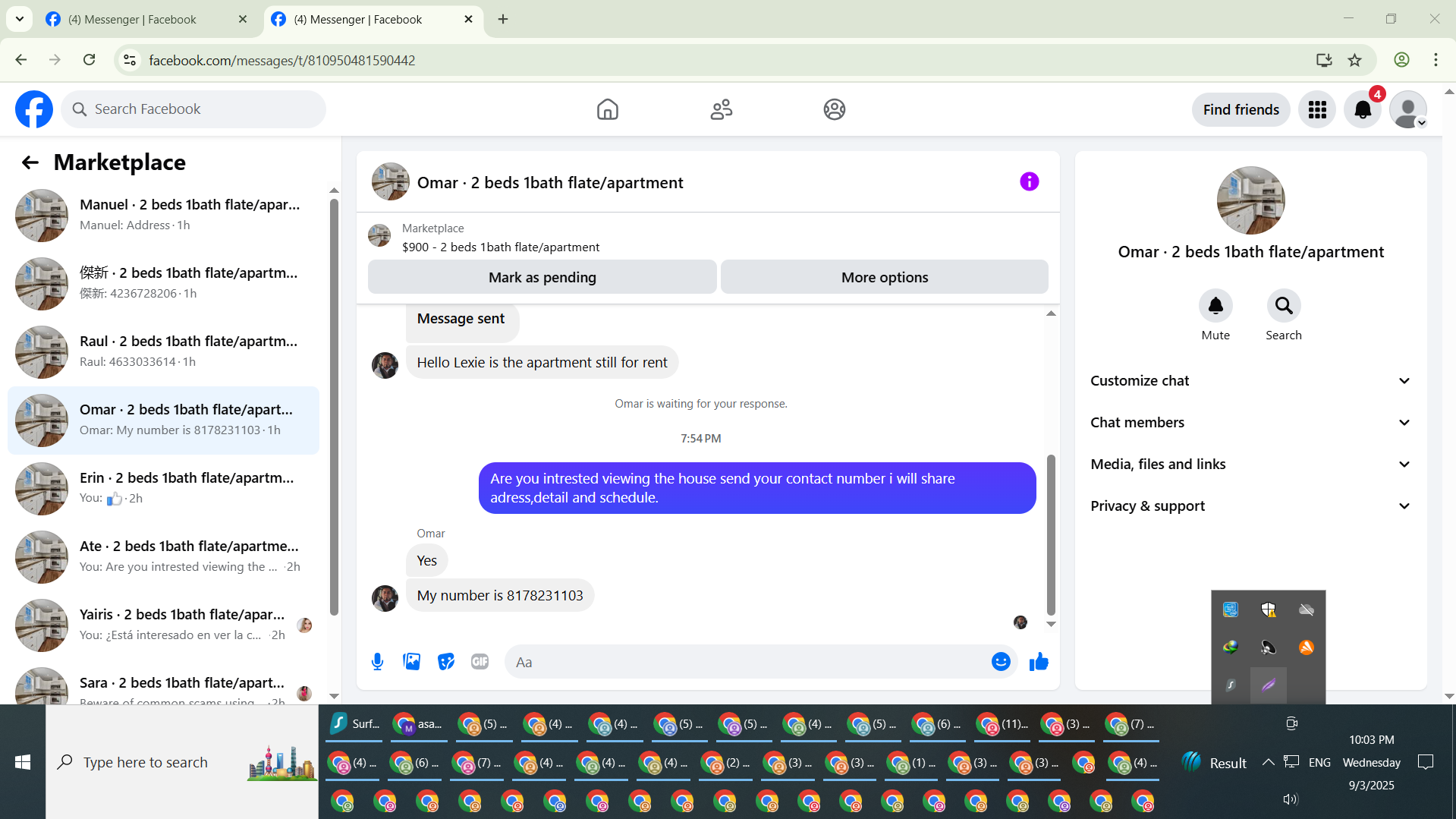The width and height of the screenshot is (1456, 819).
Task: Open the Result taskbar widget
Action: click(x=1215, y=762)
